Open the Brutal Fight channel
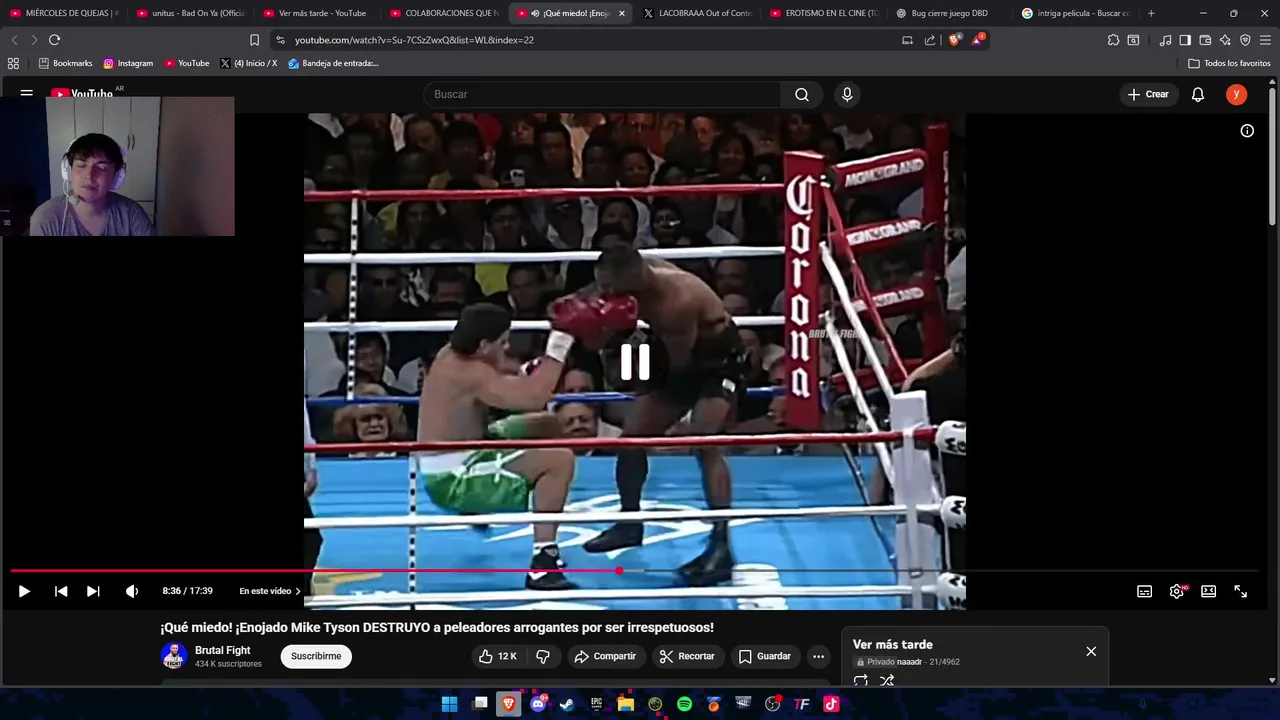This screenshot has height=720, width=1280. click(223, 650)
